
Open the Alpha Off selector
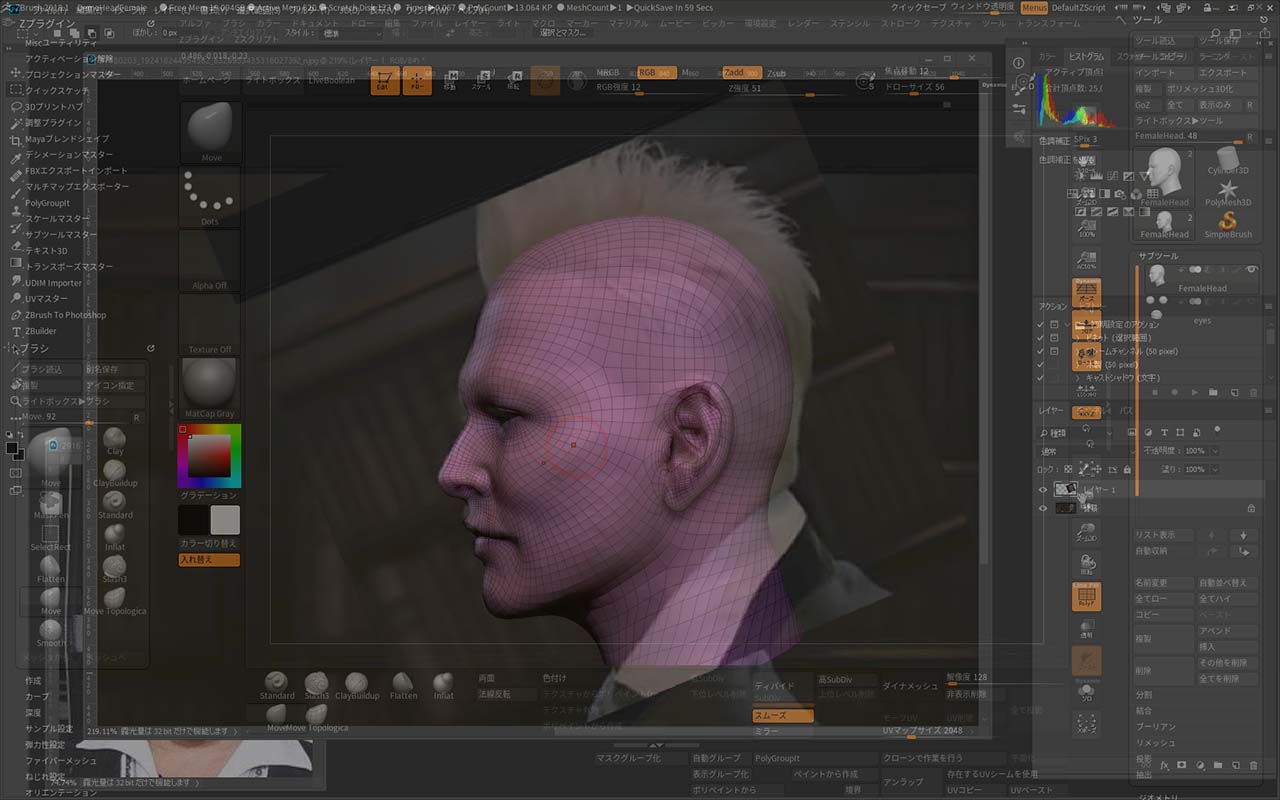210,260
